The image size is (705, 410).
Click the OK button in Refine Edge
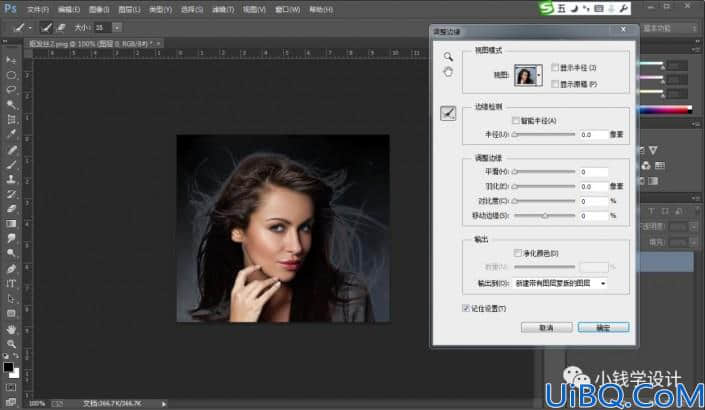click(603, 327)
